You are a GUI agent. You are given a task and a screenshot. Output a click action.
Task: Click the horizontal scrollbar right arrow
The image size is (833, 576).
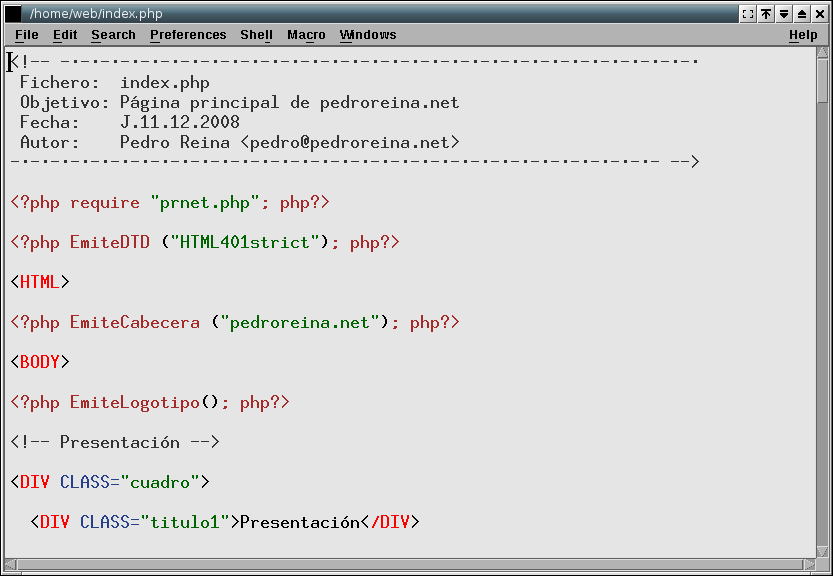pyautogui.click(x=809, y=565)
